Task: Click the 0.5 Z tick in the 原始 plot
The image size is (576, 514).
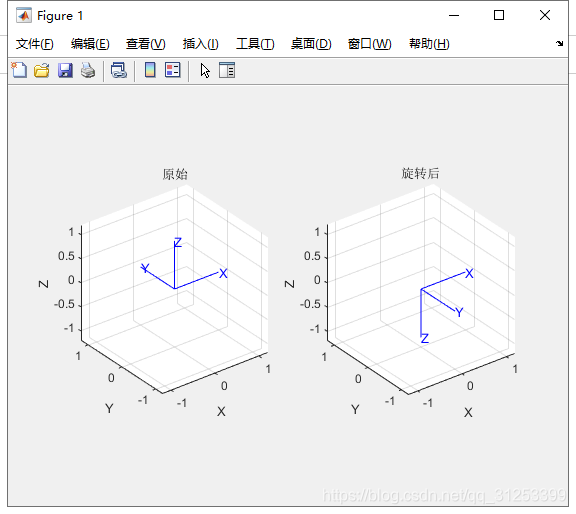Action: pos(66,256)
